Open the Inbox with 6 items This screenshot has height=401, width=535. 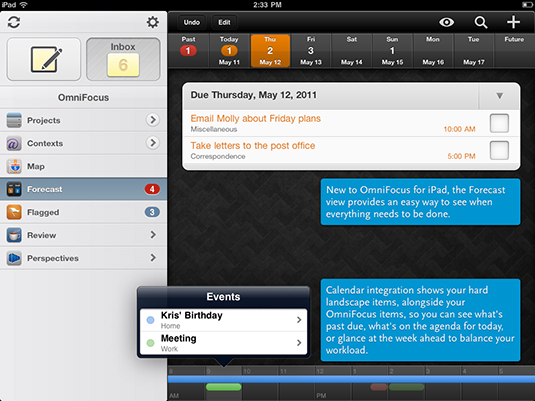123,59
